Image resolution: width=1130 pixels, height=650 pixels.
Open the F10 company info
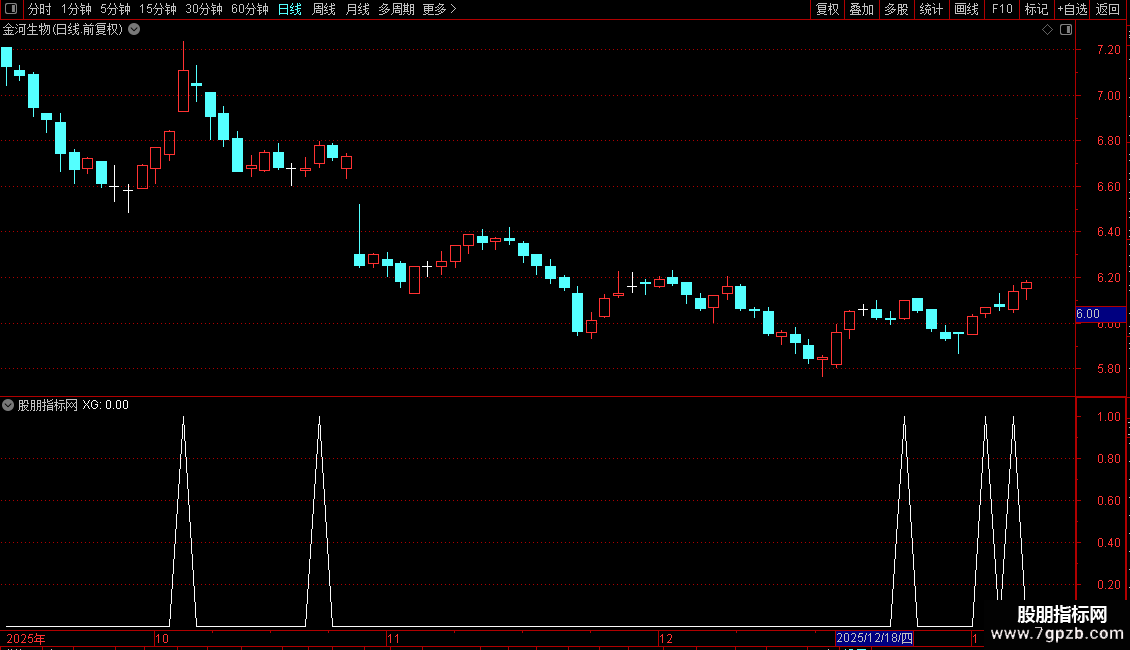tap(1002, 9)
